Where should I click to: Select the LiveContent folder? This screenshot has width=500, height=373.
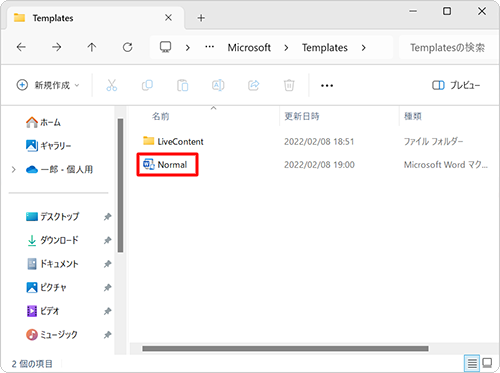point(173,141)
